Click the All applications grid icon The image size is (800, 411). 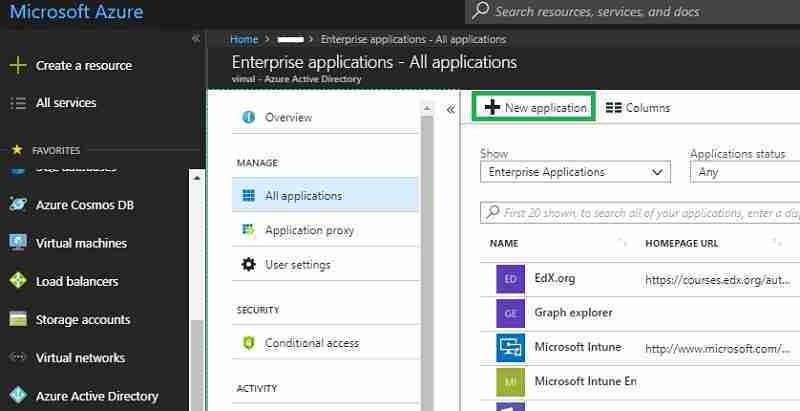(248, 195)
